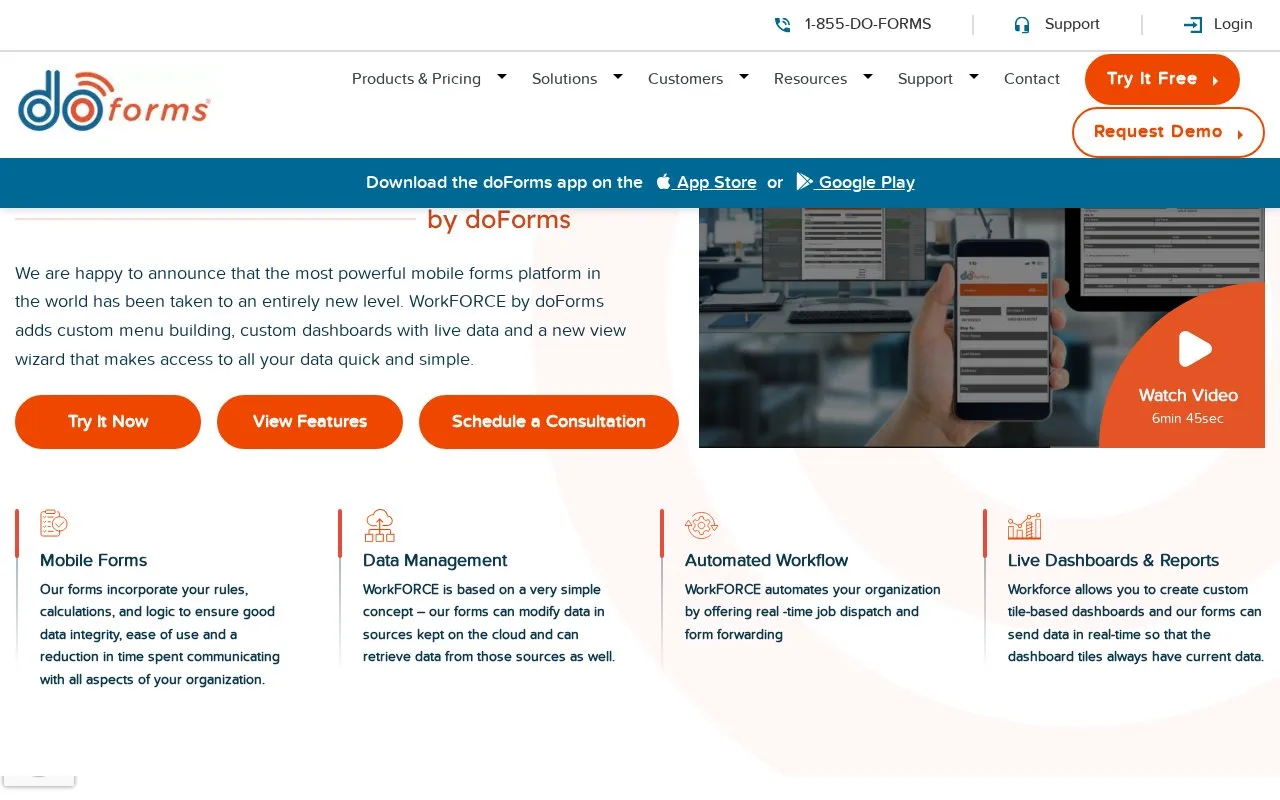Click Schedule a Consultation button
The height and width of the screenshot is (800, 1280).
pos(549,422)
